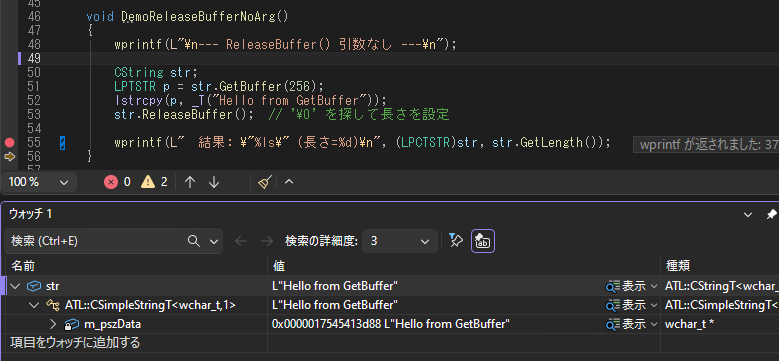Image resolution: width=779 pixels, height=361 pixels.
Task: Toggle the pinned-properties filter icon
Action: click(456, 241)
